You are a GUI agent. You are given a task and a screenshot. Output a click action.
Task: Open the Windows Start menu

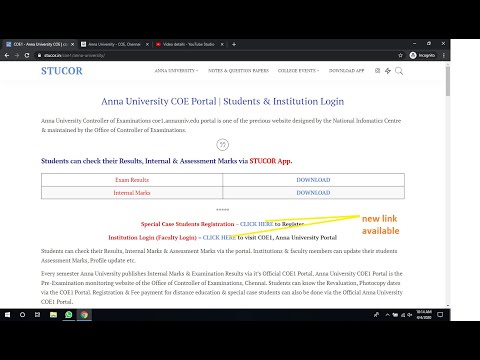(7, 315)
